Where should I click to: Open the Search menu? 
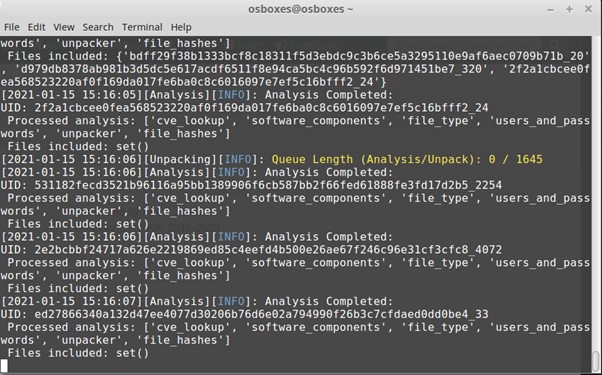point(98,27)
